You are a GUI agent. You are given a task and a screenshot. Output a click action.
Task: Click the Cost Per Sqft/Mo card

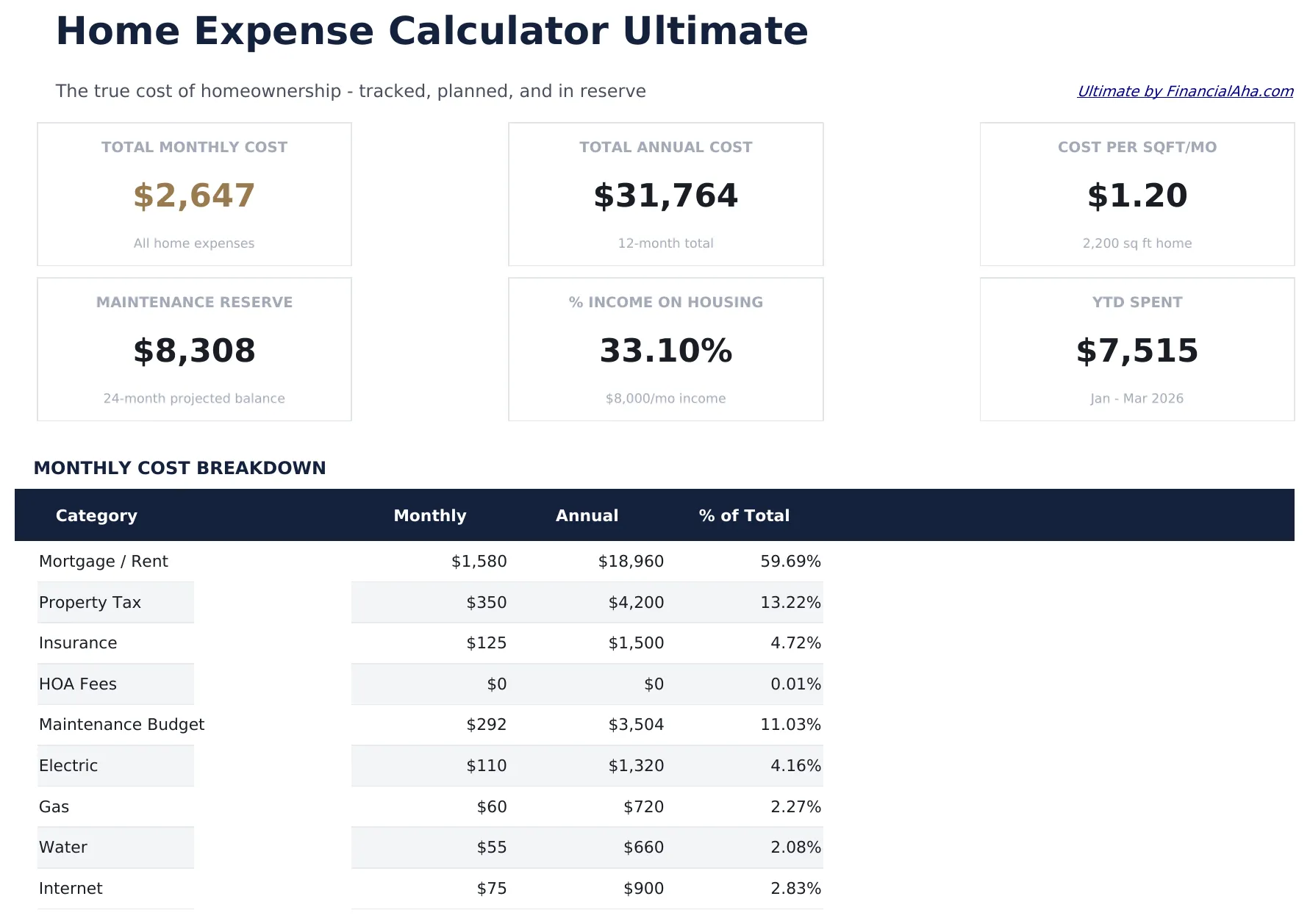point(1137,194)
